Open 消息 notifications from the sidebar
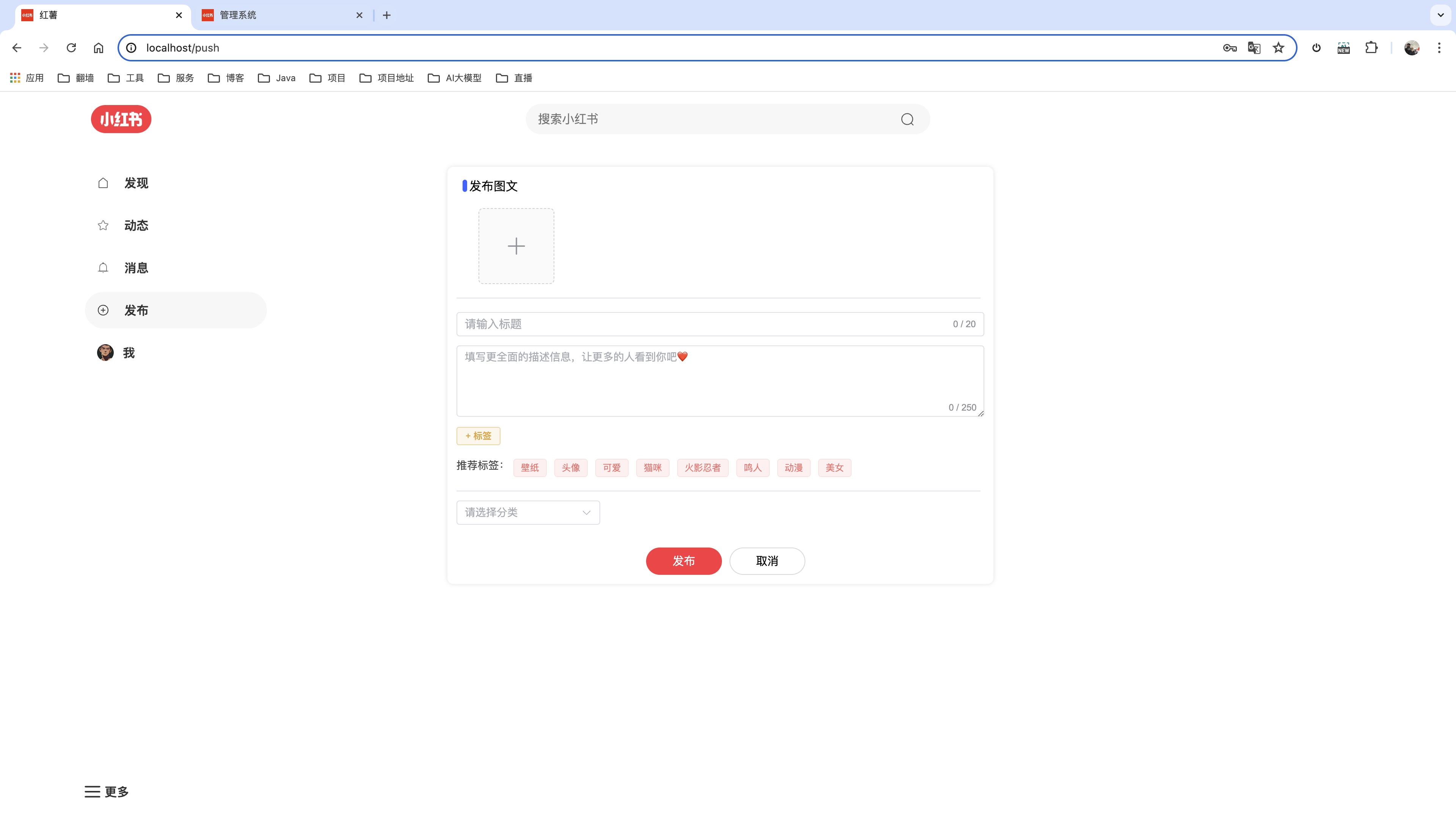The width and height of the screenshot is (1456, 819). click(136, 268)
